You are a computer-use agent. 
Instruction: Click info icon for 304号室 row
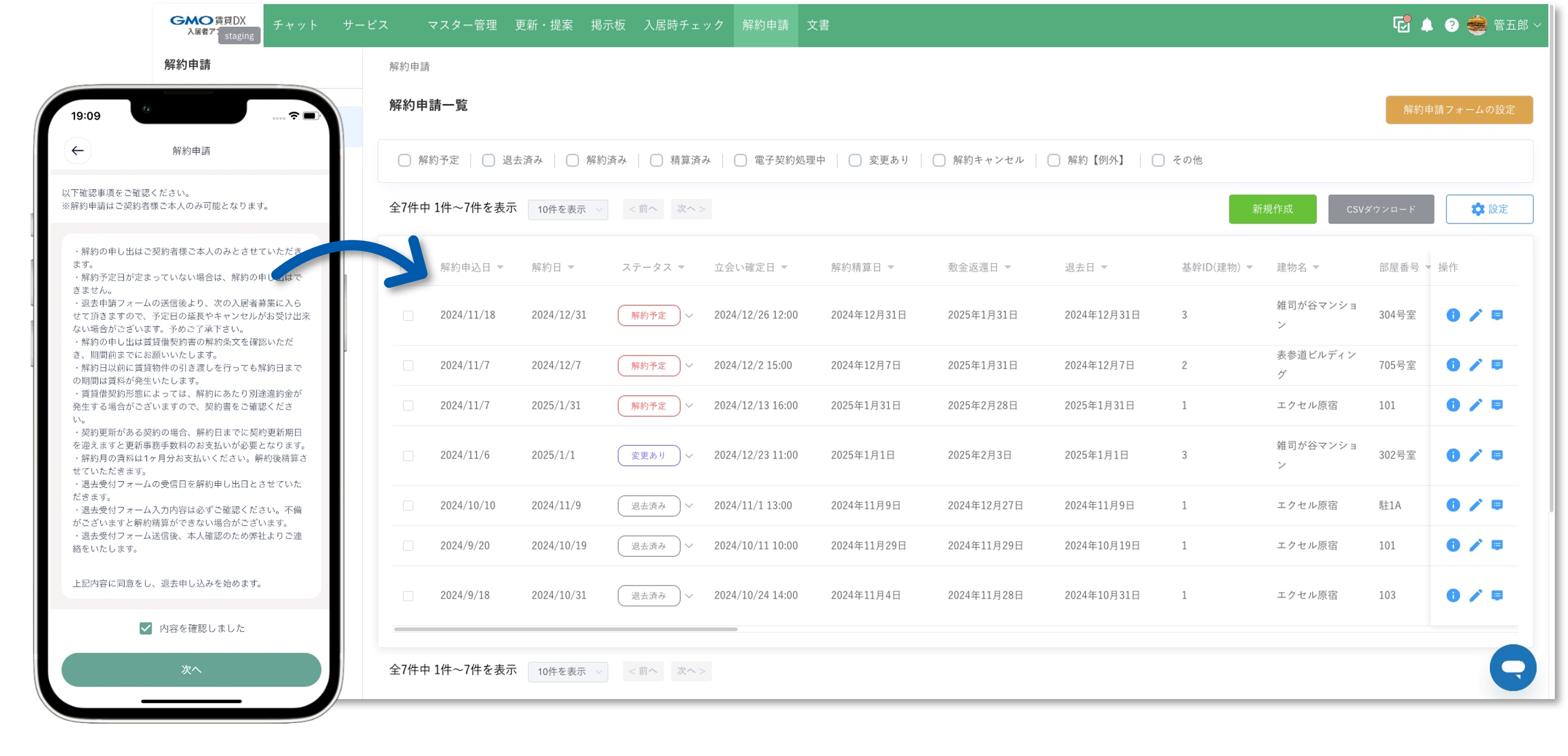click(x=1452, y=315)
